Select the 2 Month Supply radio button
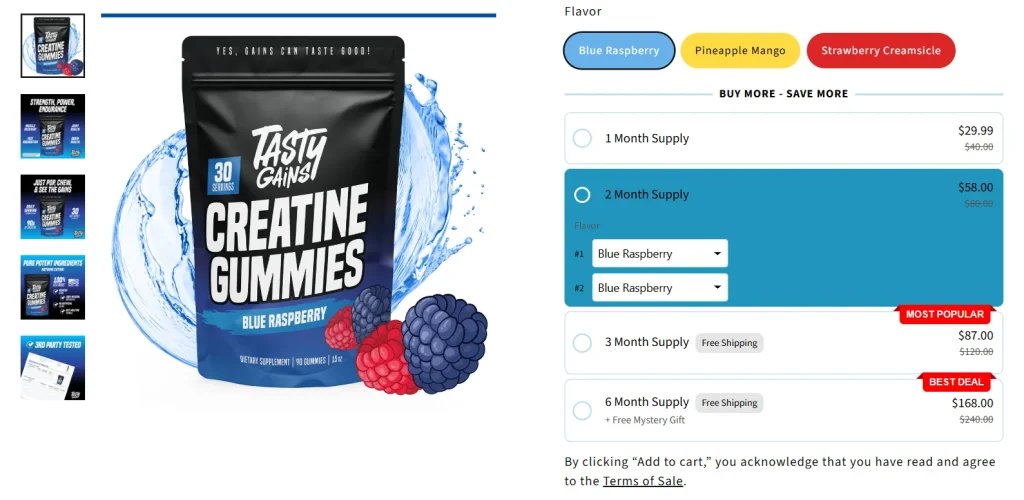 click(x=582, y=195)
